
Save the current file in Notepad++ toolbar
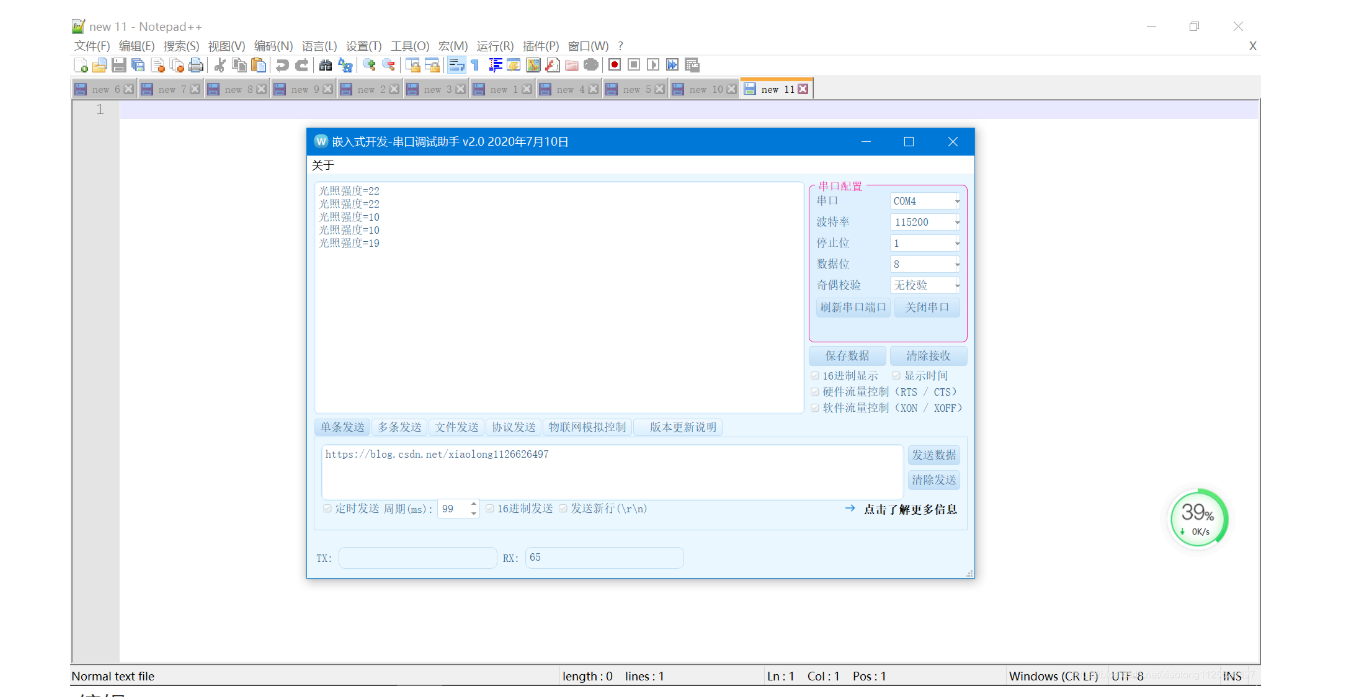[x=119, y=65]
